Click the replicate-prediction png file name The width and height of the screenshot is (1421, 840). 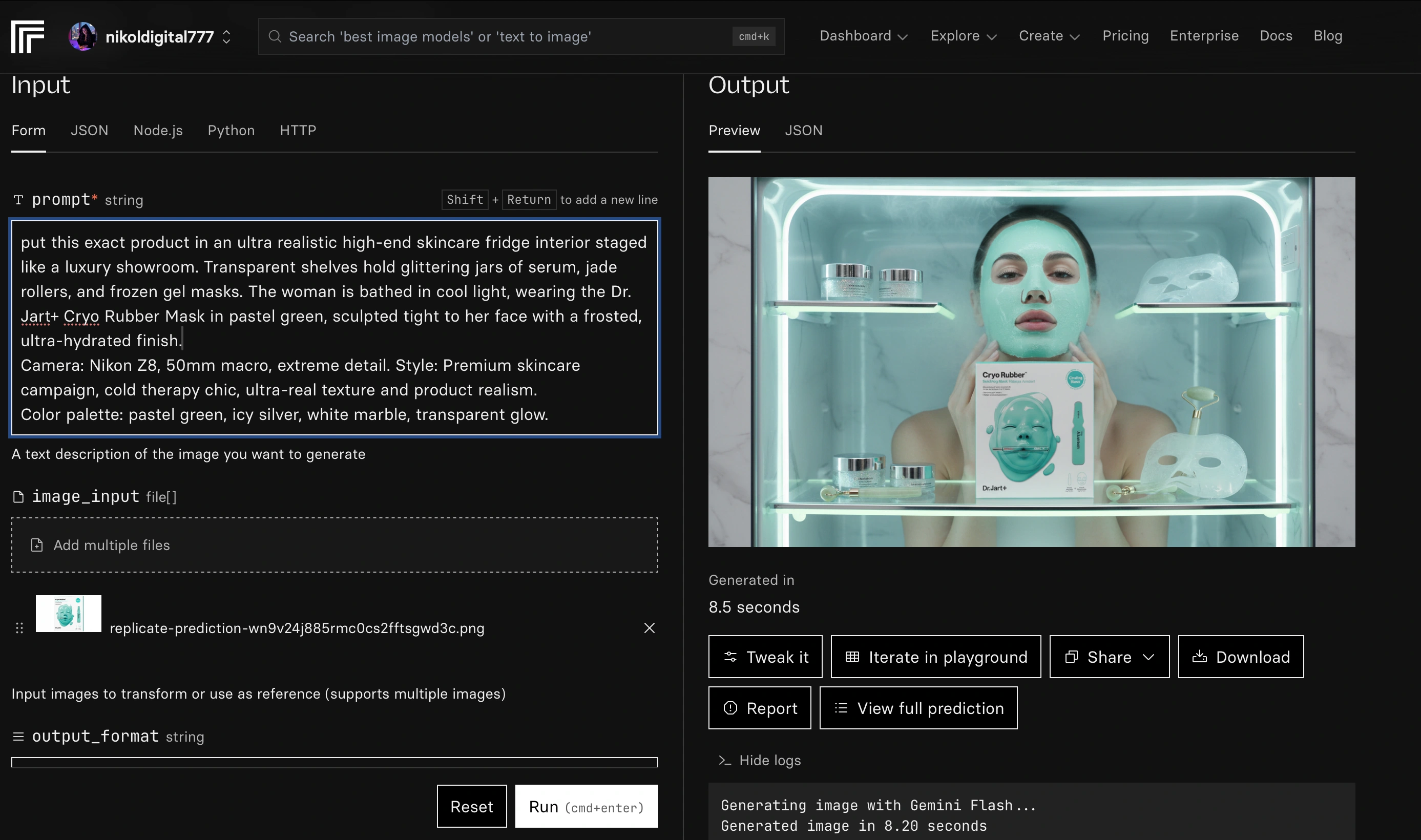(297, 628)
